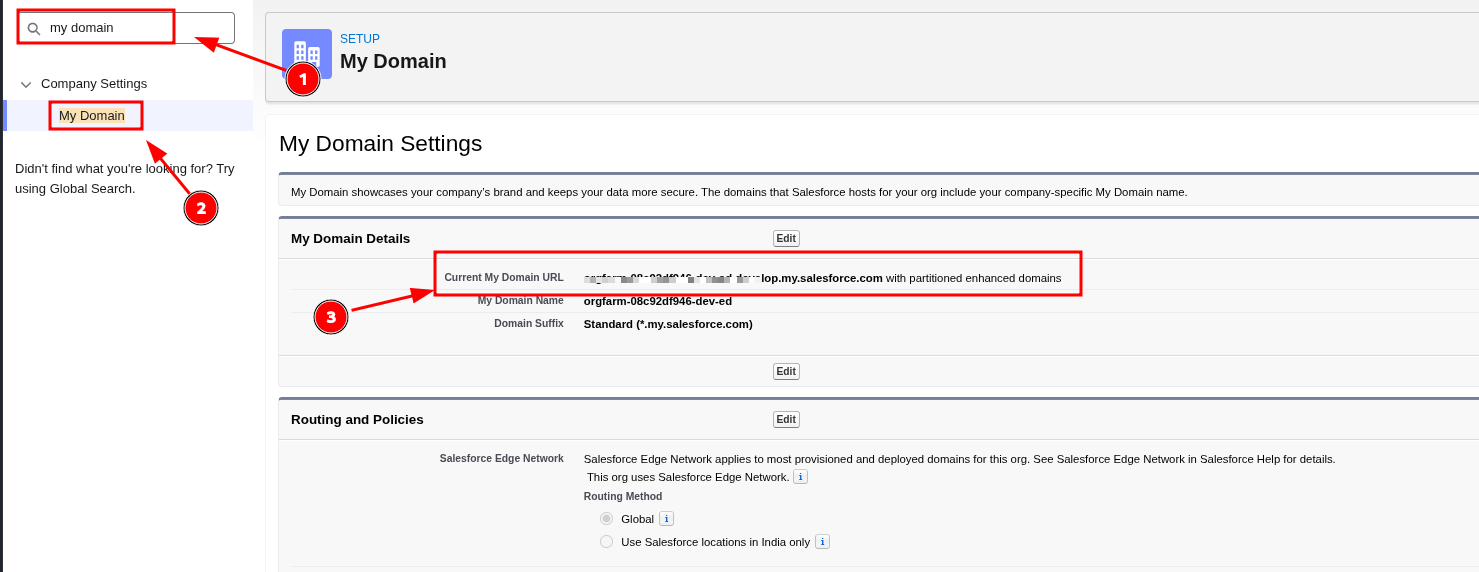This screenshot has height=572, width=1479.
Task: Click the Routing and Policies section title
Action: pyautogui.click(x=357, y=419)
